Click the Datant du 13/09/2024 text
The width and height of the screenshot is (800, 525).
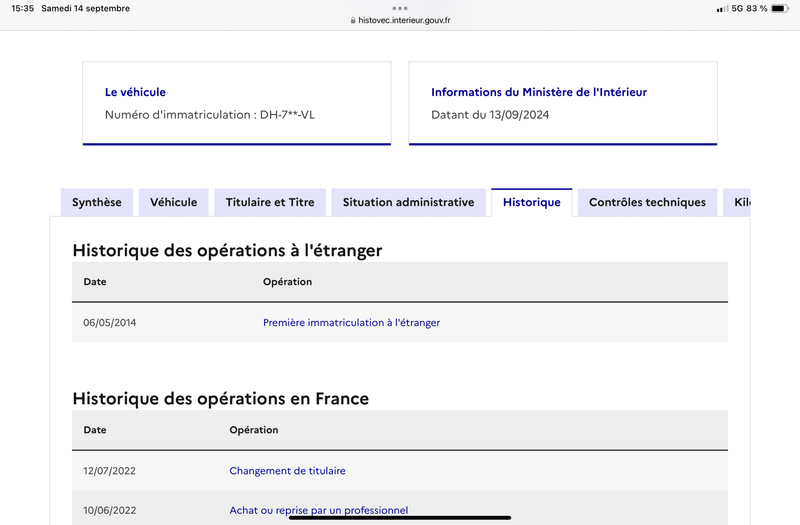(x=490, y=115)
